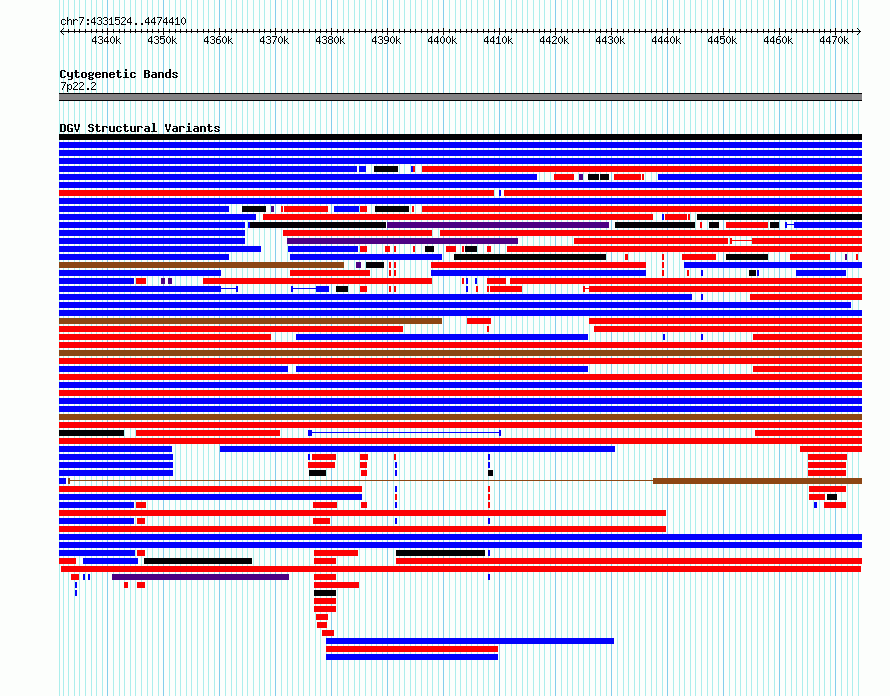Click the 4450k ruler label
This screenshot has width=890, height=696.
722,40
